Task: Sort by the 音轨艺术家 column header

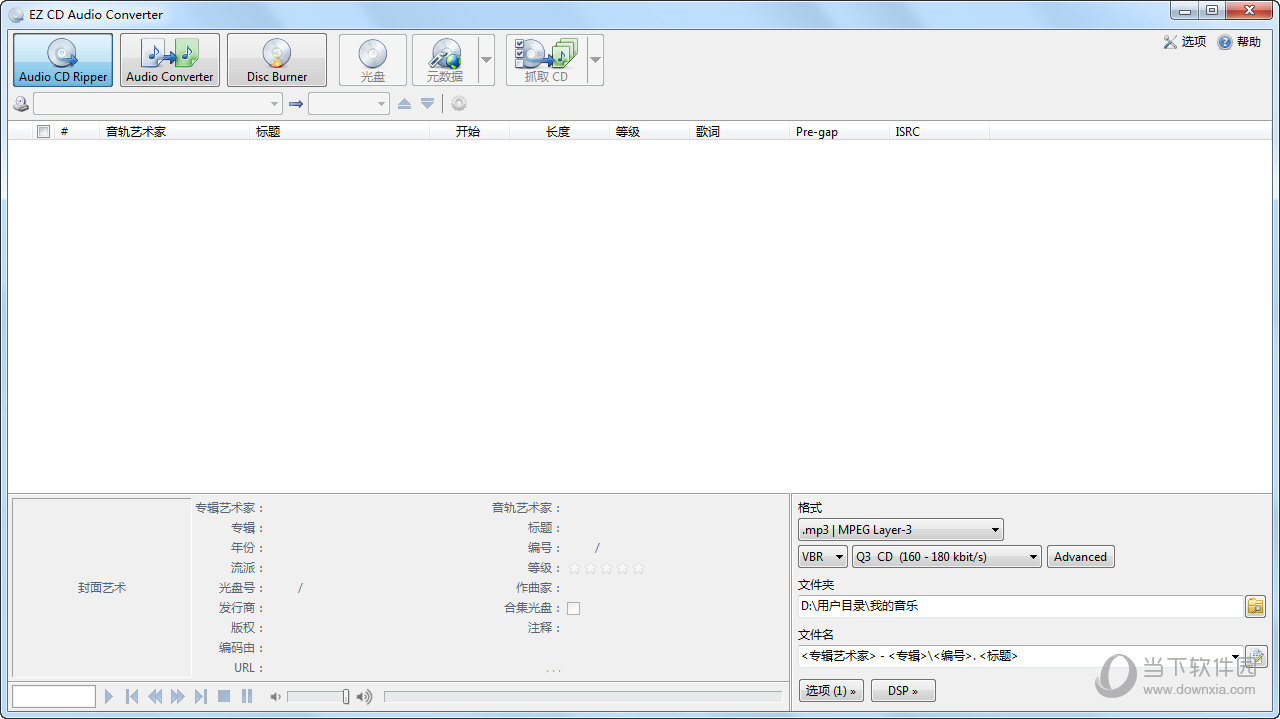Action: (176, 132)
